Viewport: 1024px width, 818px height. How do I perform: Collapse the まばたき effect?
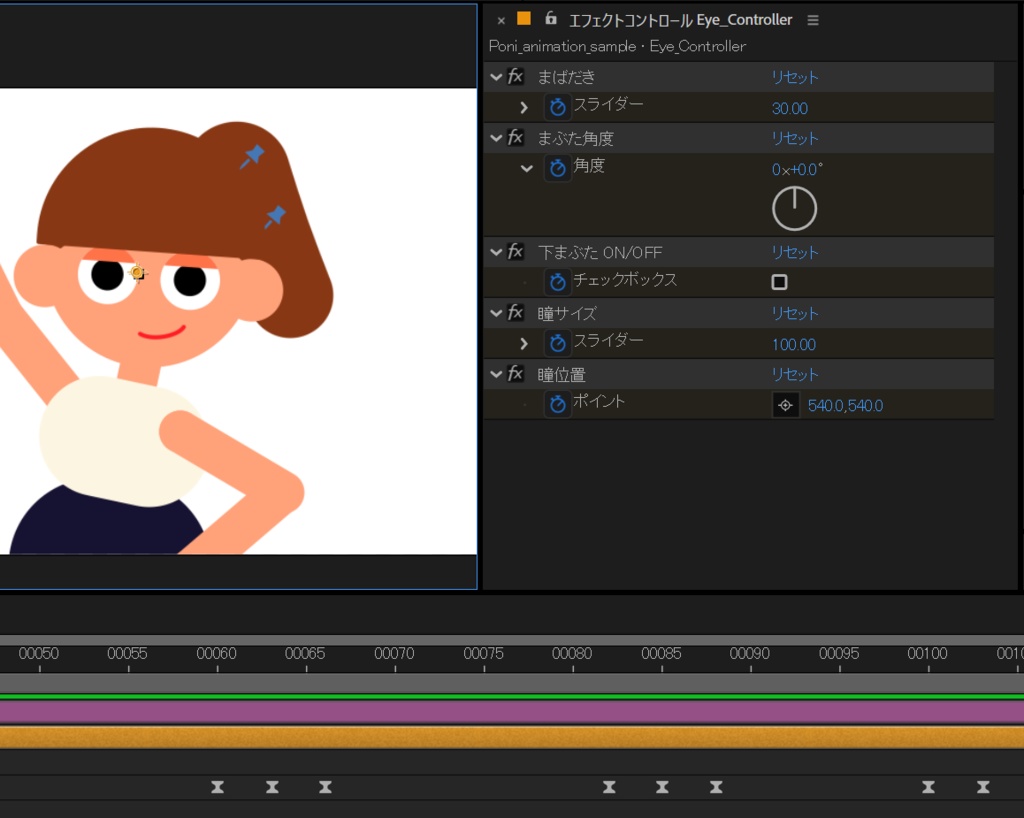click(494, 76)
